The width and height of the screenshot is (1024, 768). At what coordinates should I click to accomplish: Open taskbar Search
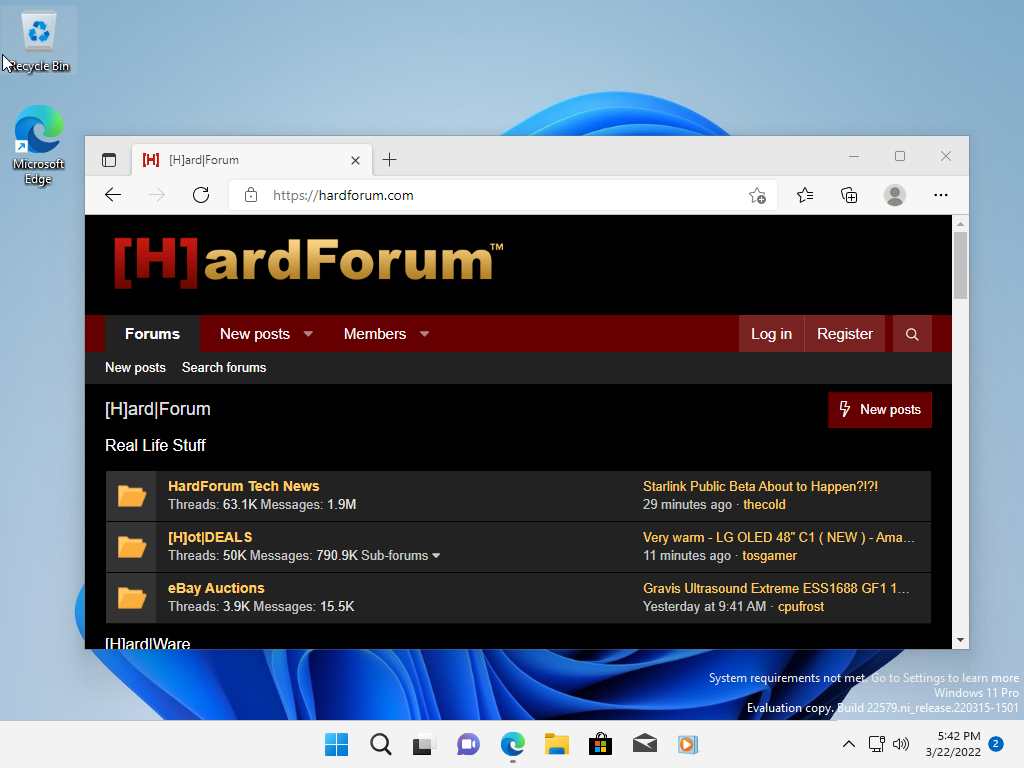click(x=380, y=744)
